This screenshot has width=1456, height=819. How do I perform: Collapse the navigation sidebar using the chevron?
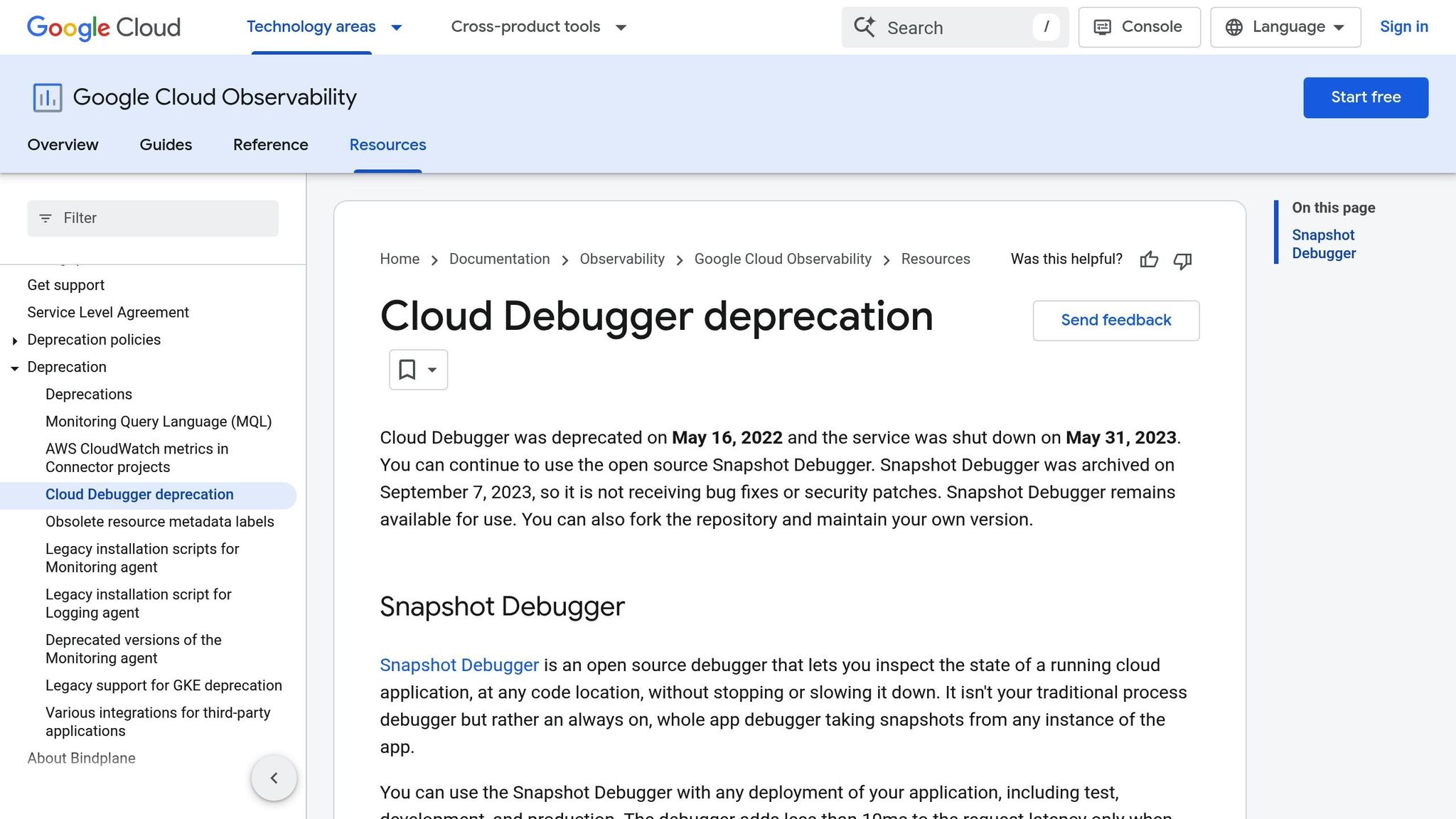[x=274, y=778]
